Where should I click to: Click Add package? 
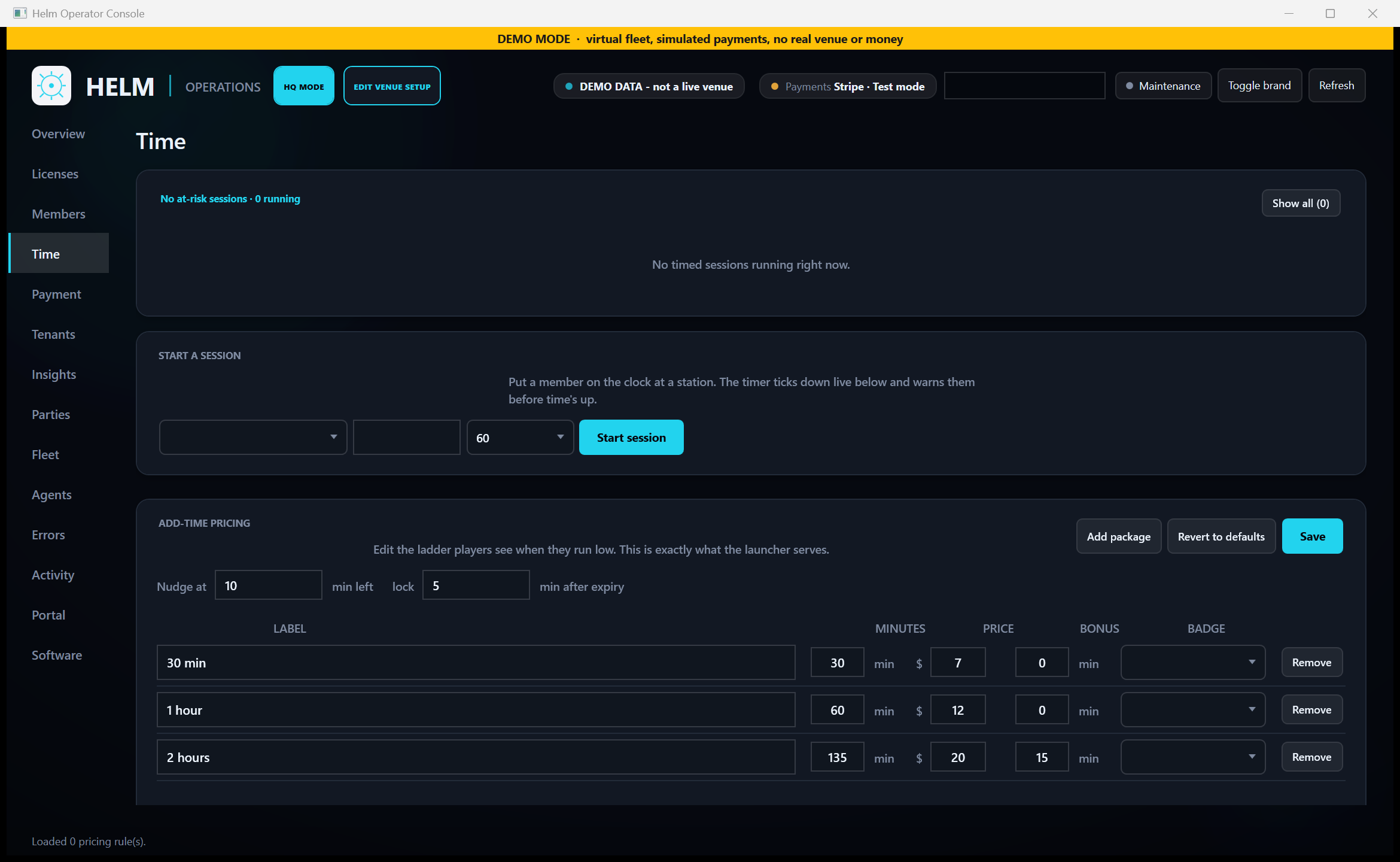point(1119,536)
